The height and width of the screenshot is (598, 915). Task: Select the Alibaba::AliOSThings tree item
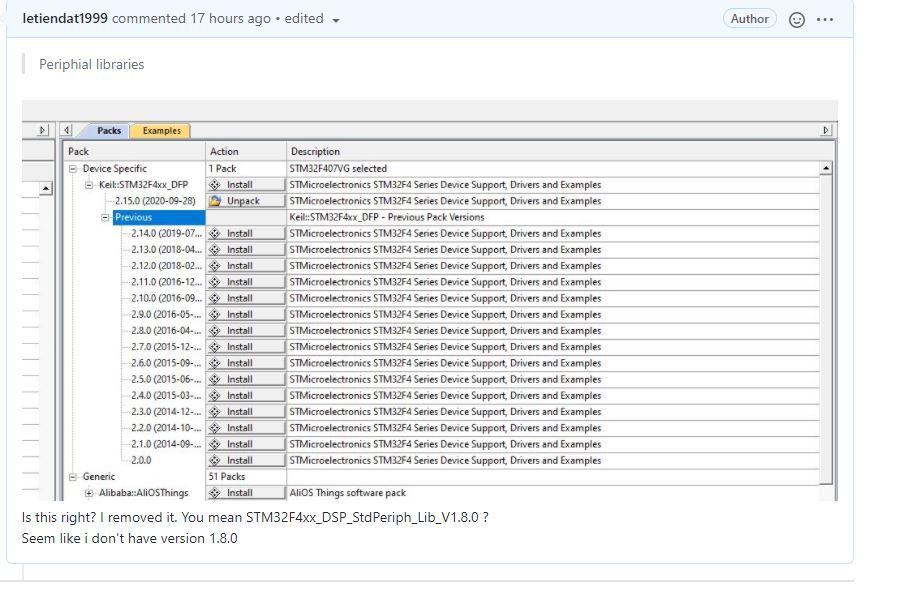(144, 493)
